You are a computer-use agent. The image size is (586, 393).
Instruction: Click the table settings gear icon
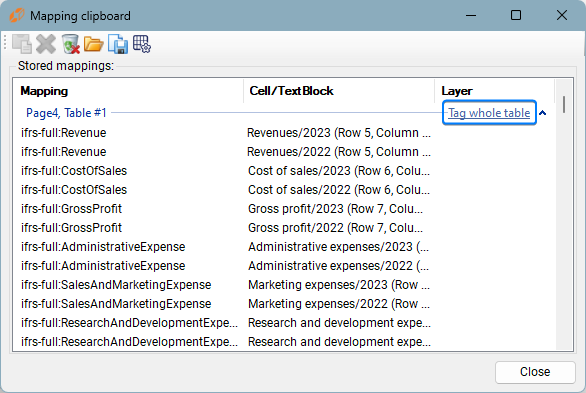(x=142, y=44)
